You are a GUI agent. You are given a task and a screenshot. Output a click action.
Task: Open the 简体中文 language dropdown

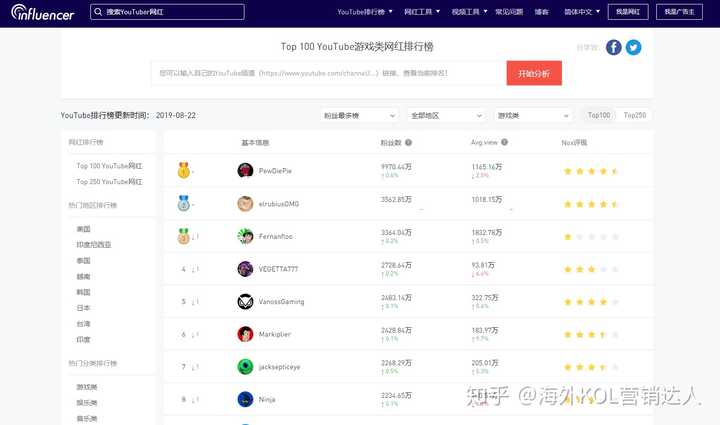(x=582, y=12)
